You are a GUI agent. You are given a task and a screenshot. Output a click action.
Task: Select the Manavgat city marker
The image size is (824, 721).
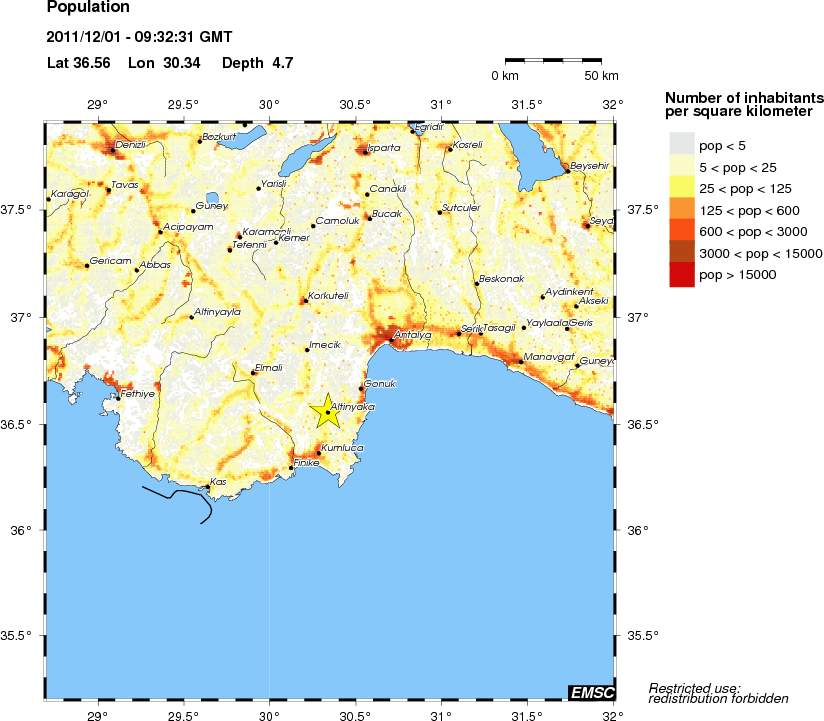(x=521, y=362)
